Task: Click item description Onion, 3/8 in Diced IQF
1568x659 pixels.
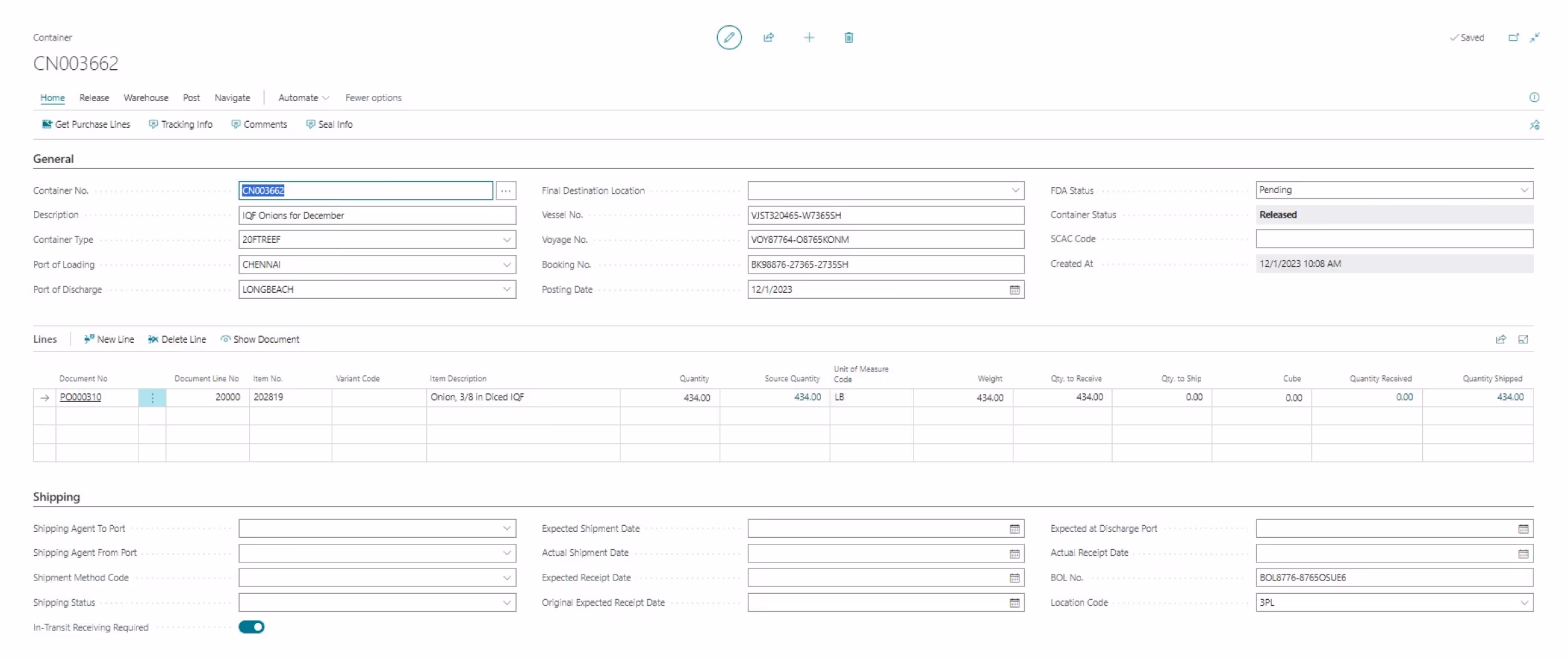Action: (477, 397)
